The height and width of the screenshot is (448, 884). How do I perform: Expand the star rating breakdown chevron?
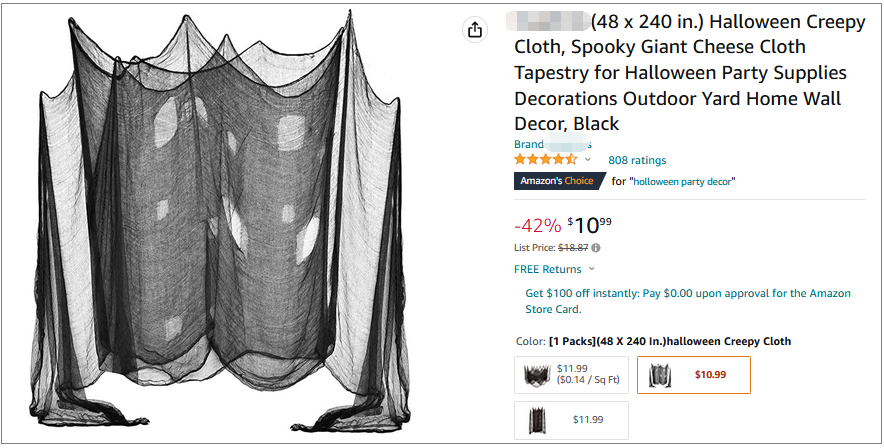(588, 160)
